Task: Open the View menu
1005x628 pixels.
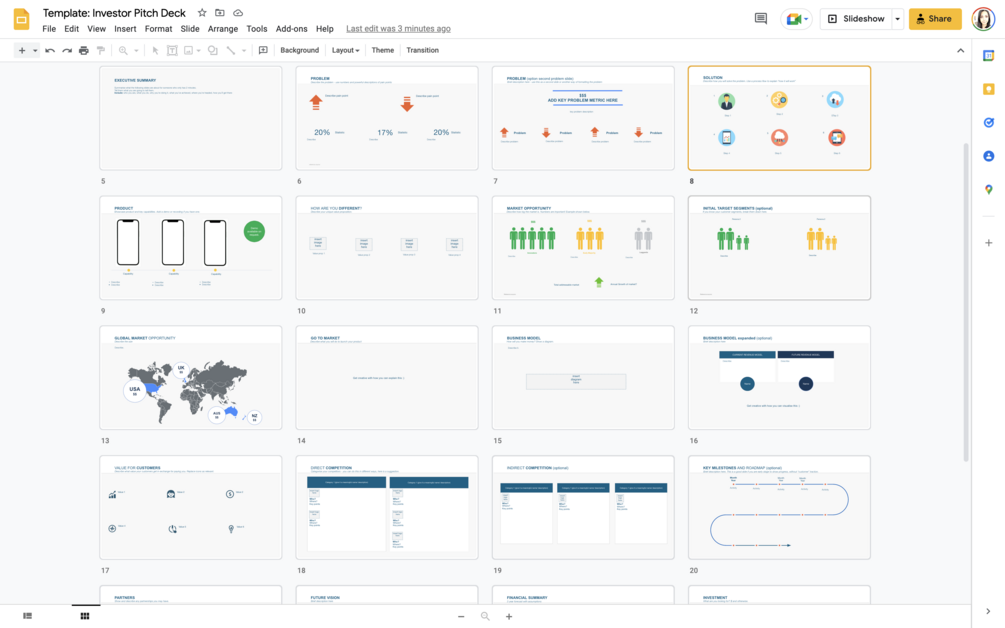Action: (96, 29)
